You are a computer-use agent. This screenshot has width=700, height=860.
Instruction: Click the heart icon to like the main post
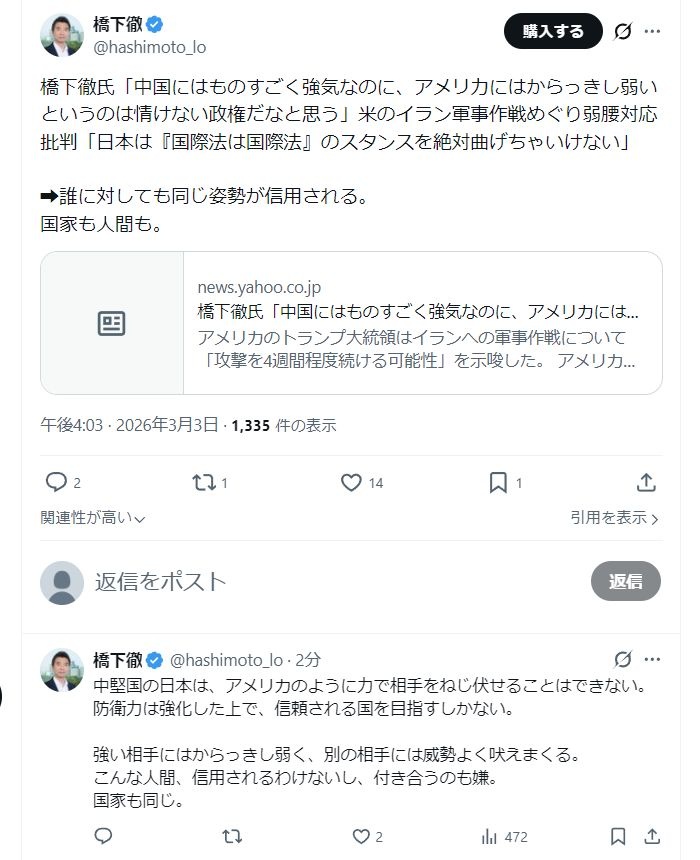coord(350,483)
